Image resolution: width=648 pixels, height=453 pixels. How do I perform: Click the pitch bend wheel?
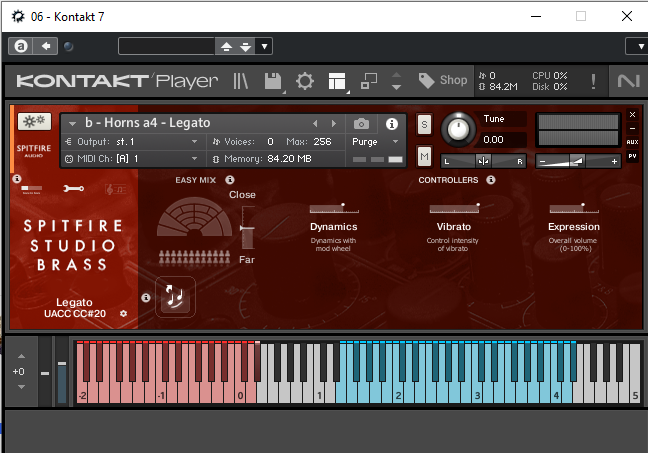tap(45, 372)
